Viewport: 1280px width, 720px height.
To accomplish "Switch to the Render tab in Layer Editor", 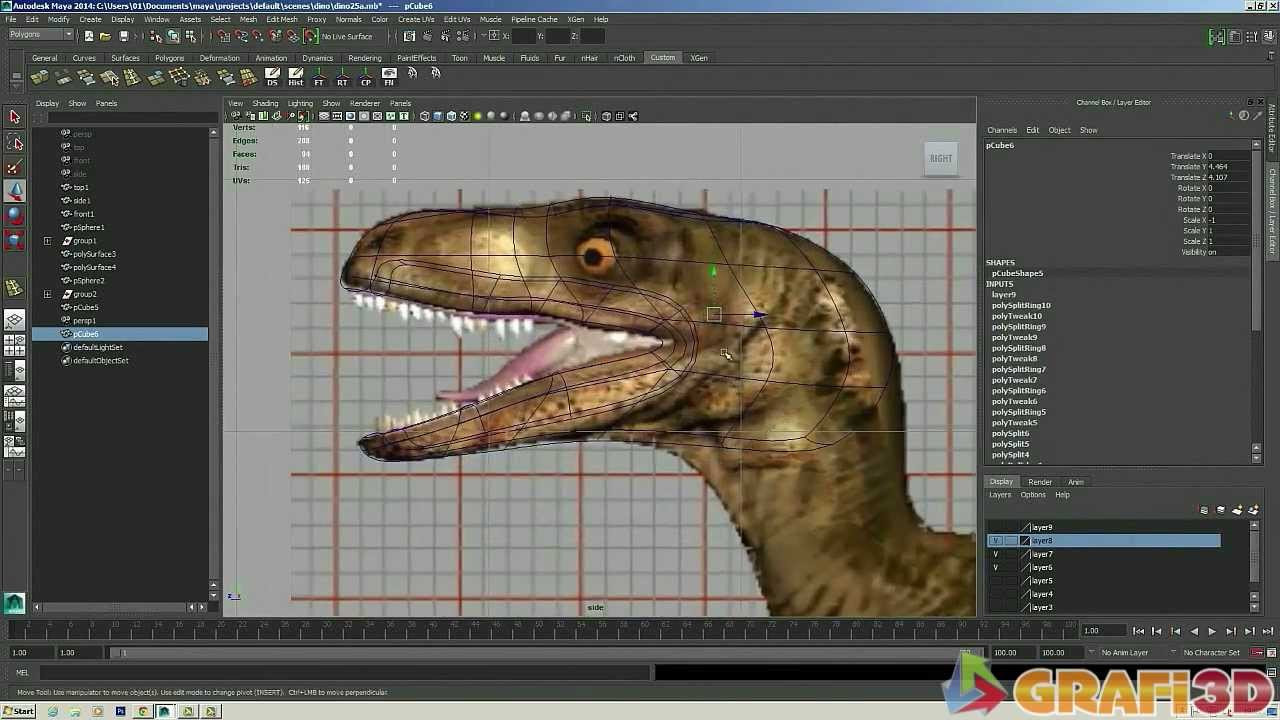I will coord(1040,481).
